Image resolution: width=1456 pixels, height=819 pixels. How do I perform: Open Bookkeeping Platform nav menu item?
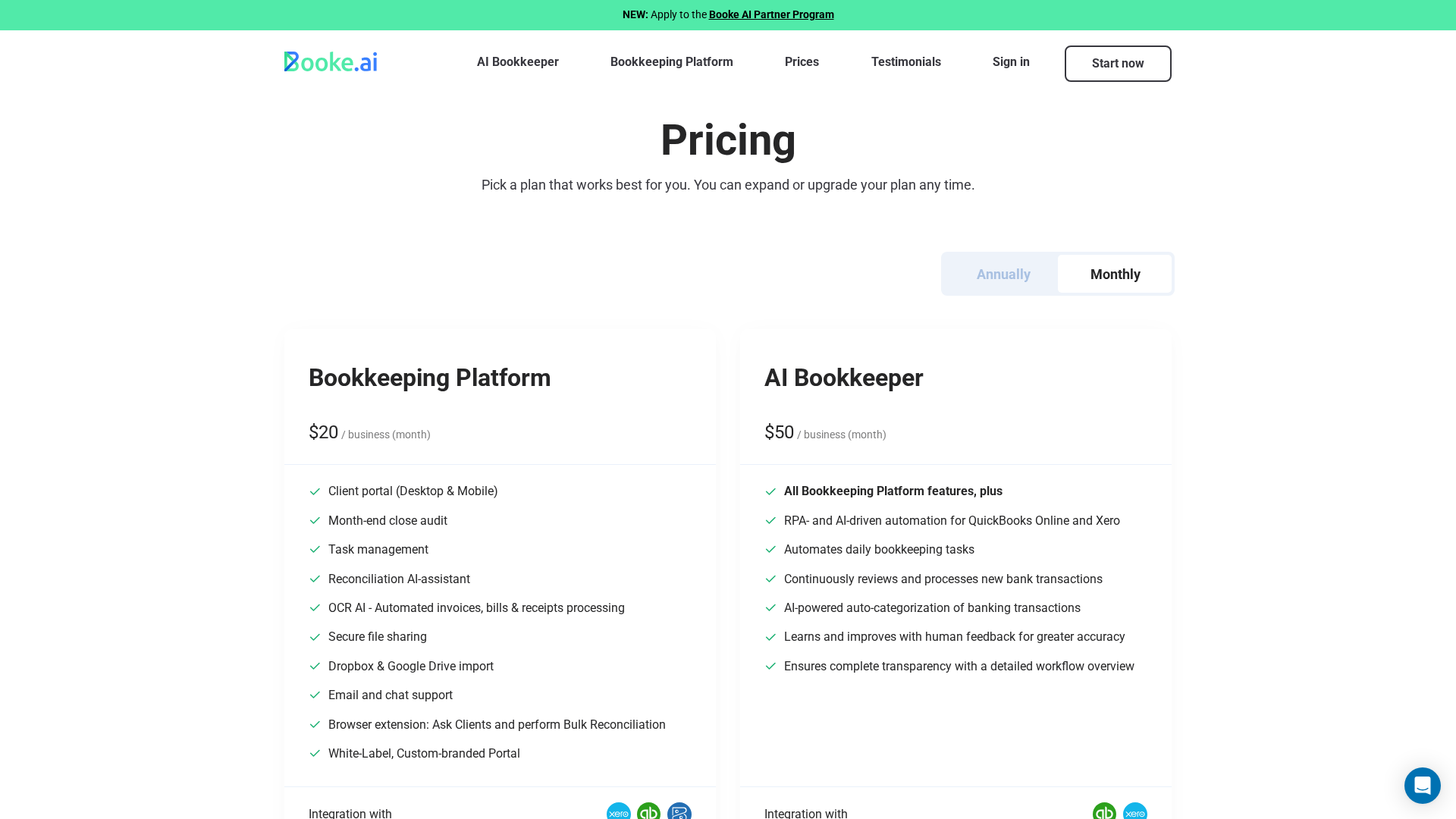(671, 62)
